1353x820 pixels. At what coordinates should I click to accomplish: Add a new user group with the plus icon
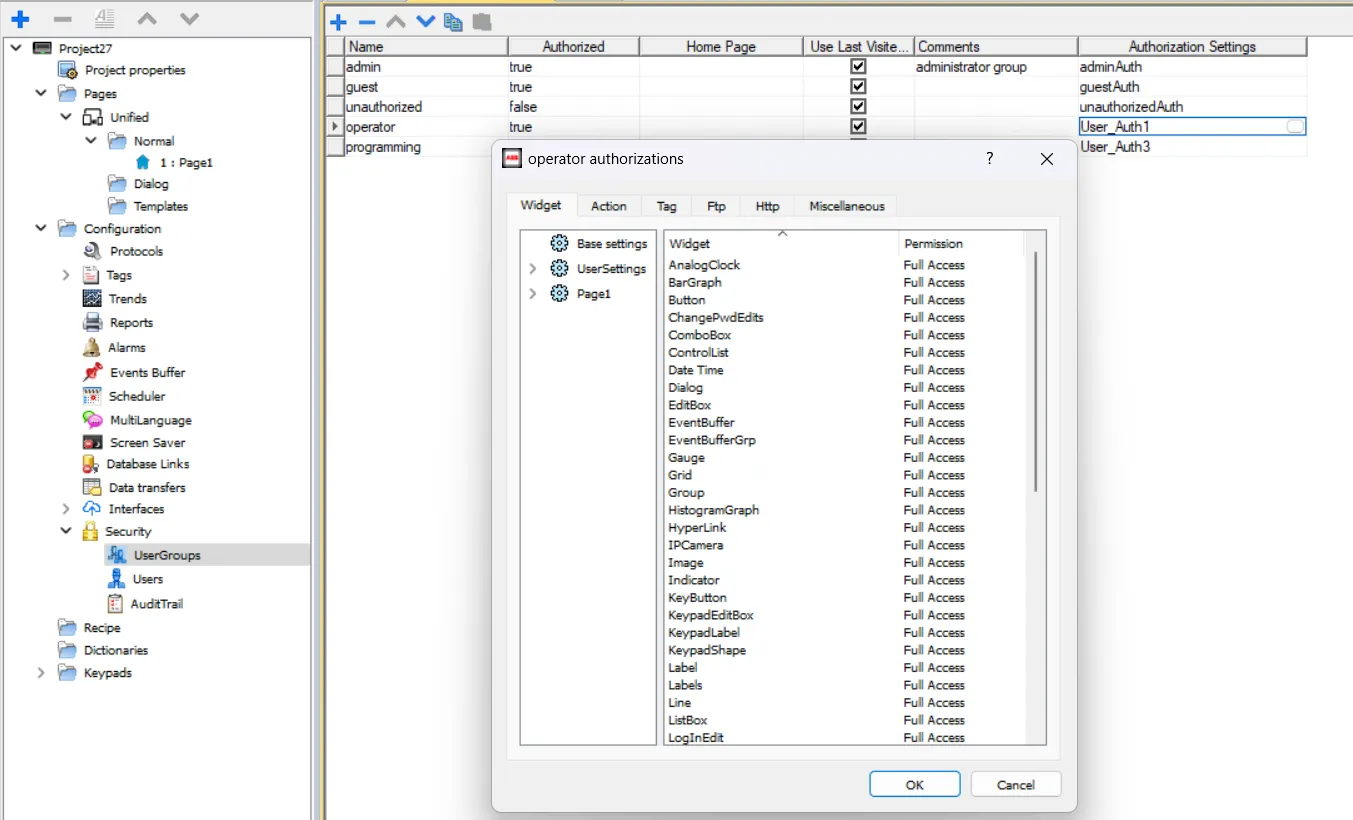(337, 21)
